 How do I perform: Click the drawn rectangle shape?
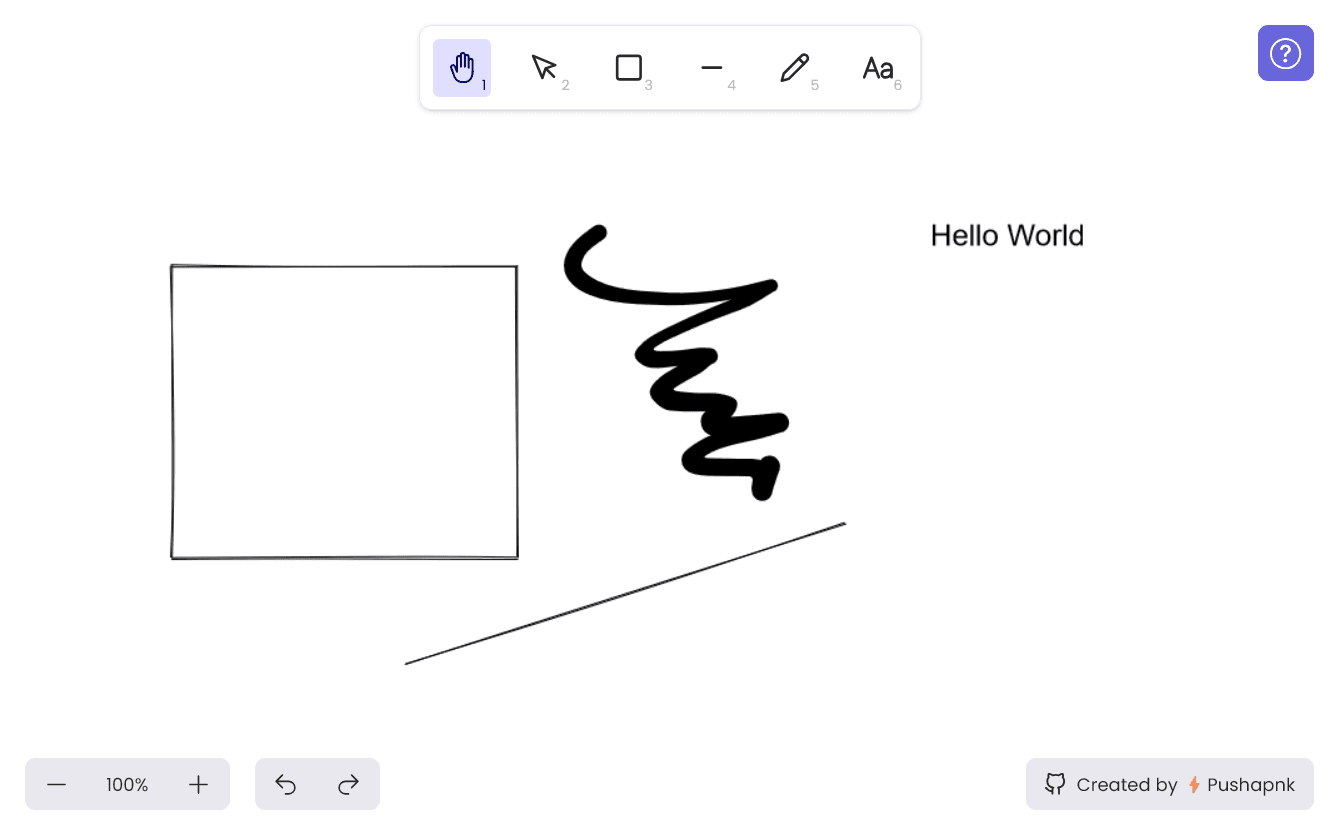click(344, 265)
